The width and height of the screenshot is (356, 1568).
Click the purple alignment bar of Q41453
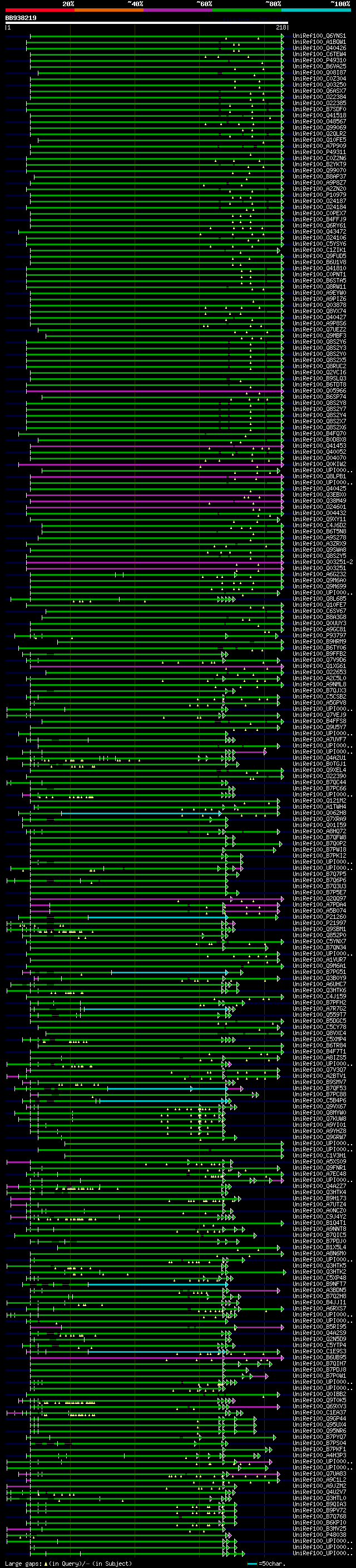click(x=156, y=446)
